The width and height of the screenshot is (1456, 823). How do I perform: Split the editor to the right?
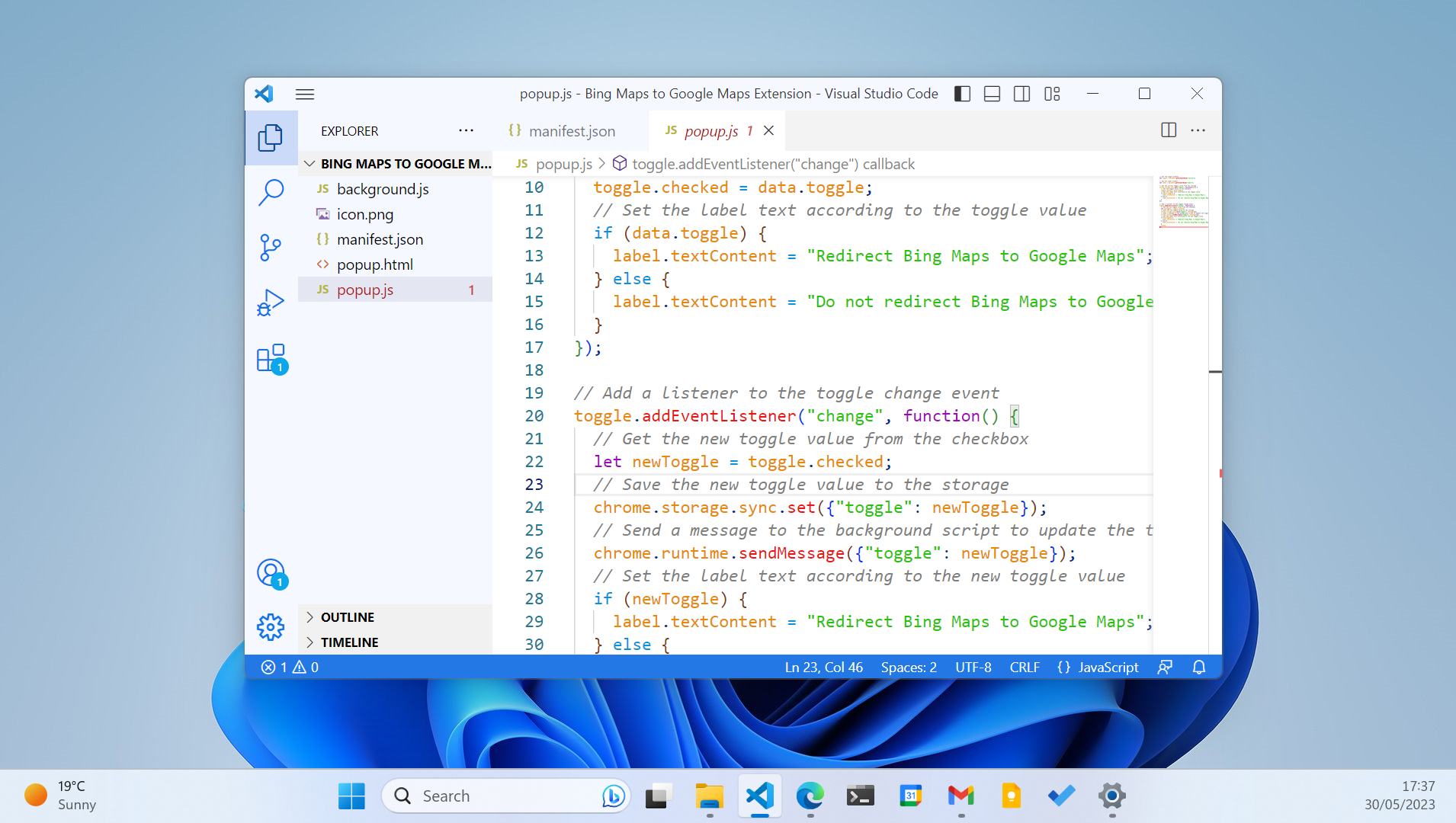click(x=1169, y=130)
